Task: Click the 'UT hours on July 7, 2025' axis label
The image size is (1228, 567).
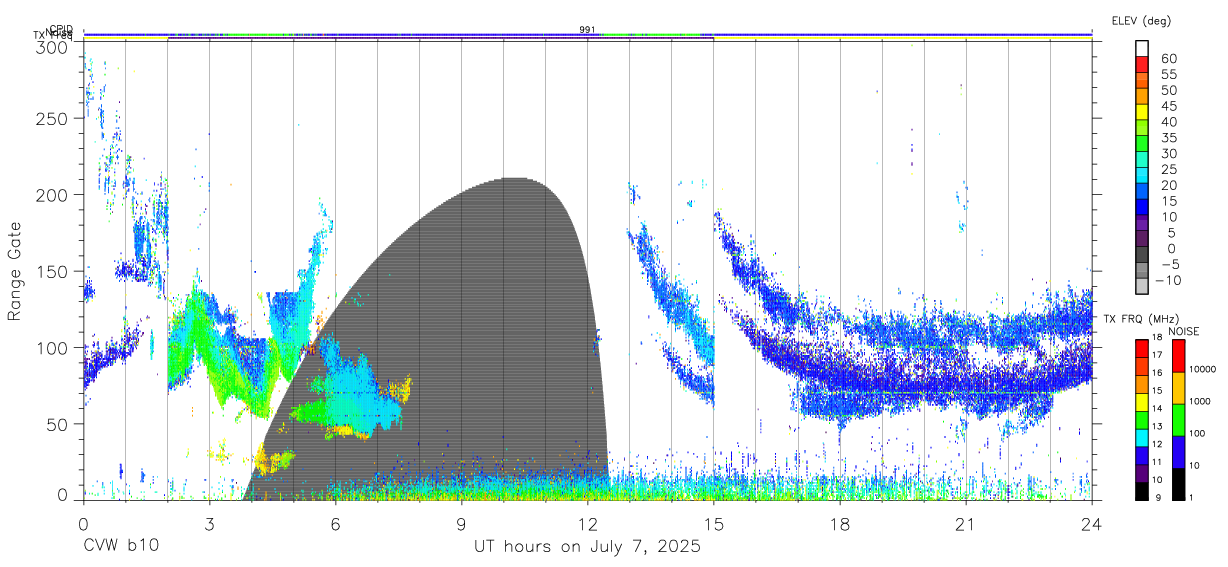Action: coord(587,547)
